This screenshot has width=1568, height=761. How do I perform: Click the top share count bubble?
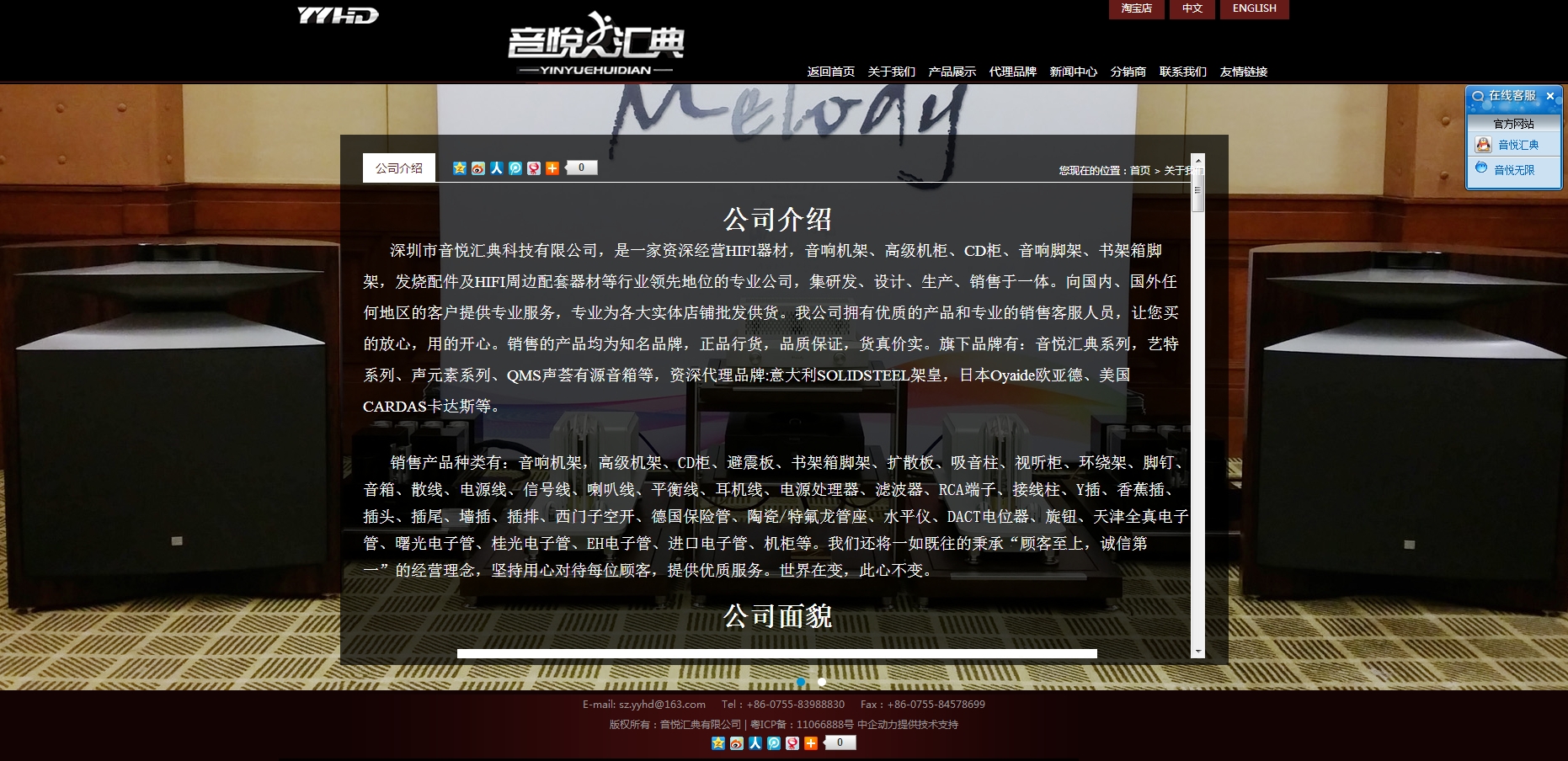581,168
